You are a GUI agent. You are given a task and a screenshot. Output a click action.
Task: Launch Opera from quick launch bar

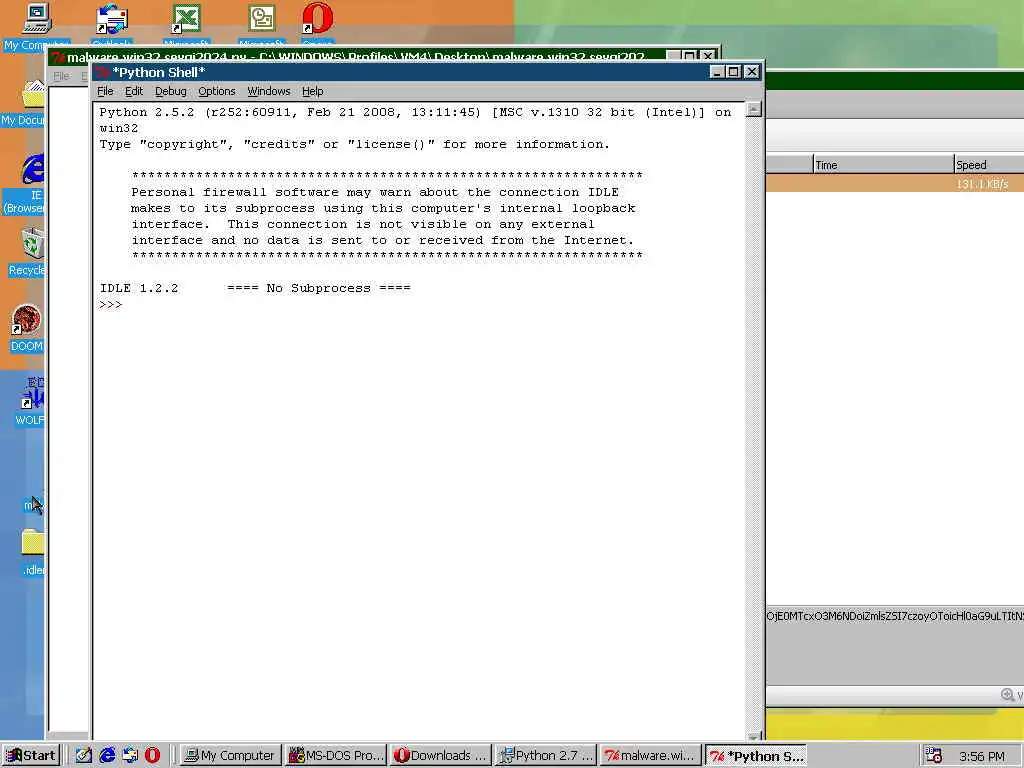click(x=152, y=756)
